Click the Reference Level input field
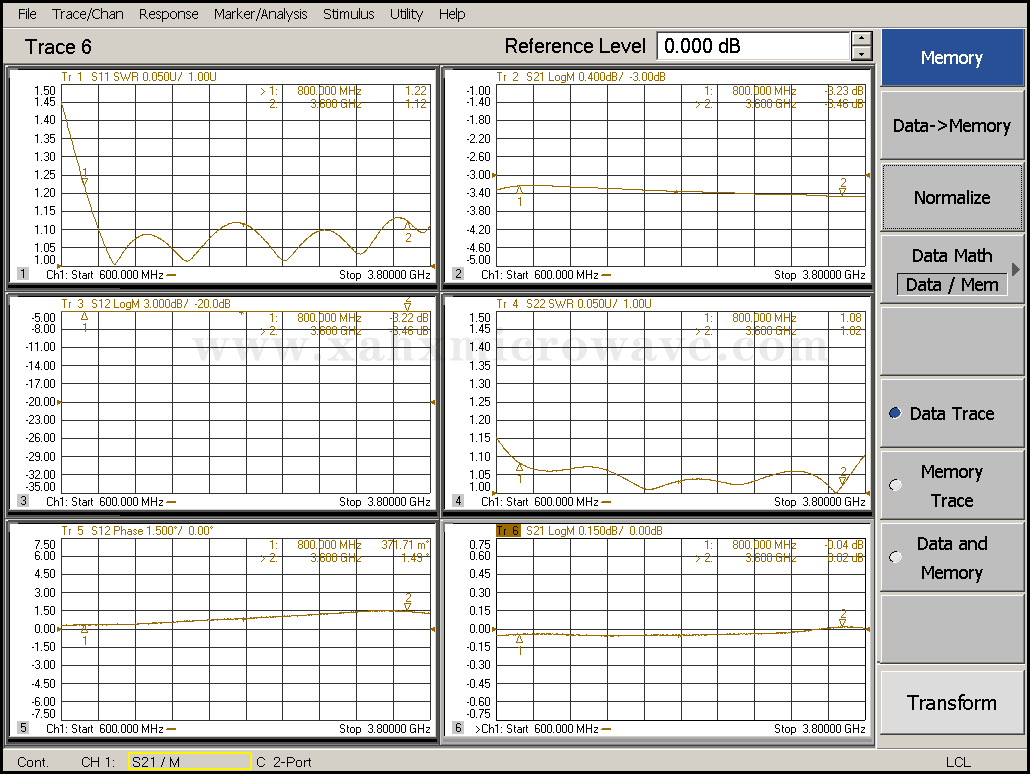1030x774 pixels. [753, 46]
